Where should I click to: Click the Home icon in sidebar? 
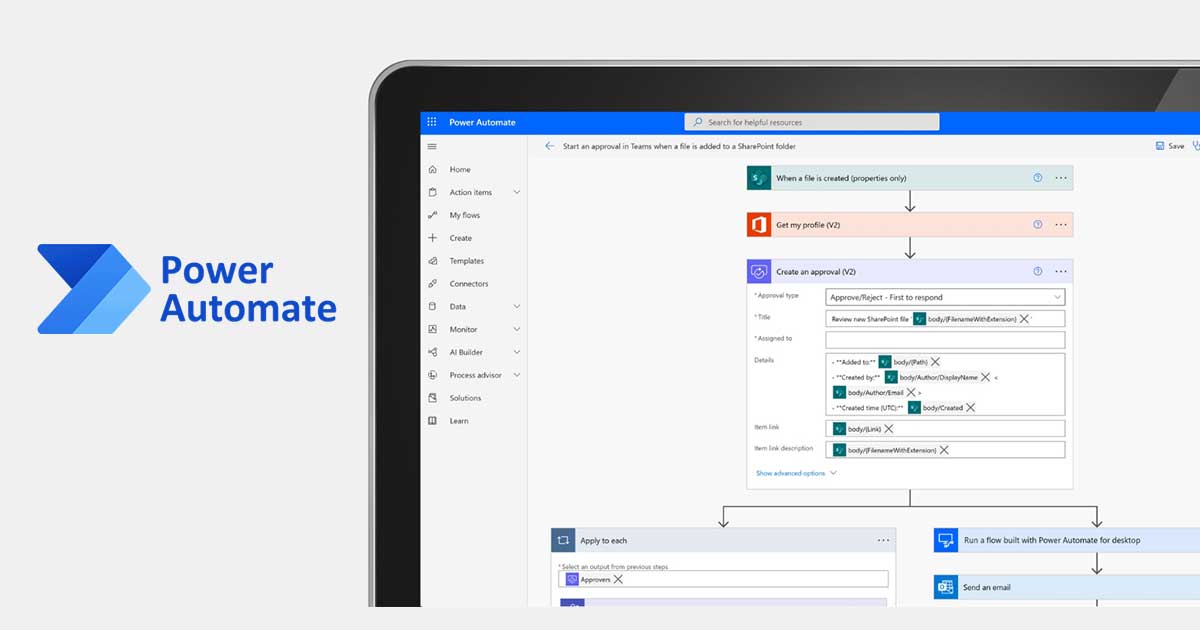(432, 170)
